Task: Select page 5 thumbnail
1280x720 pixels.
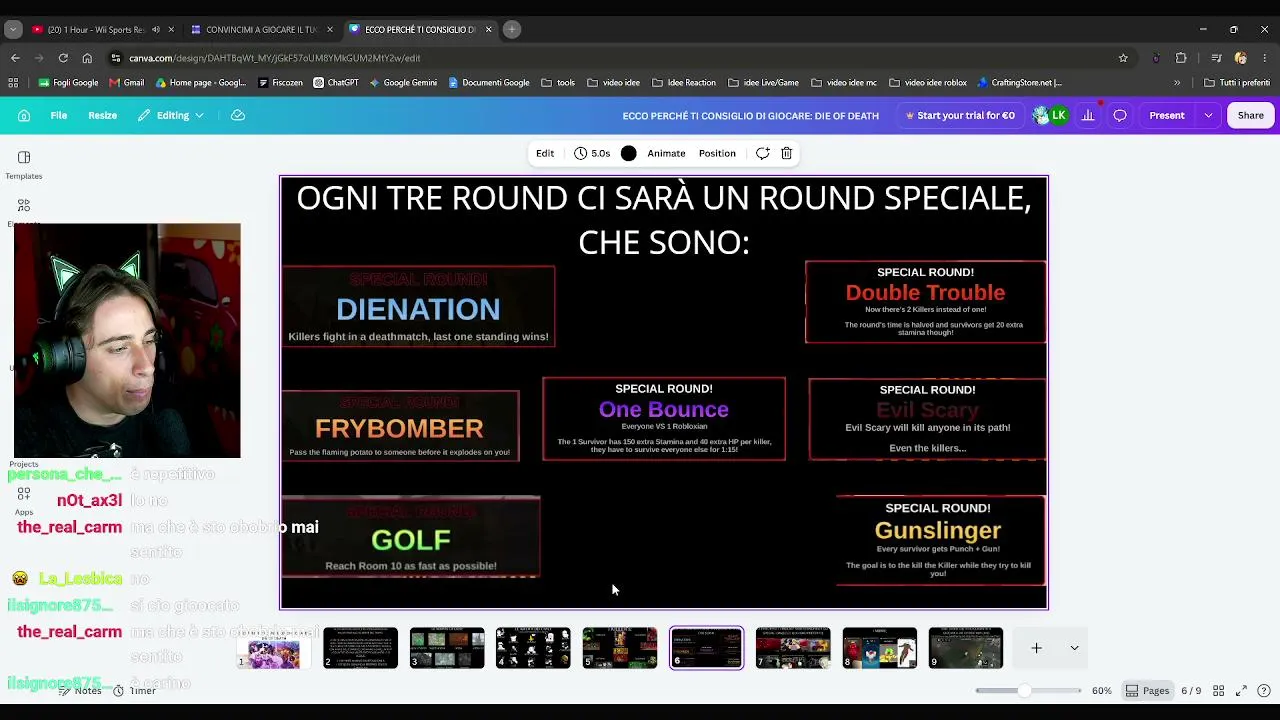Action: 620,648
